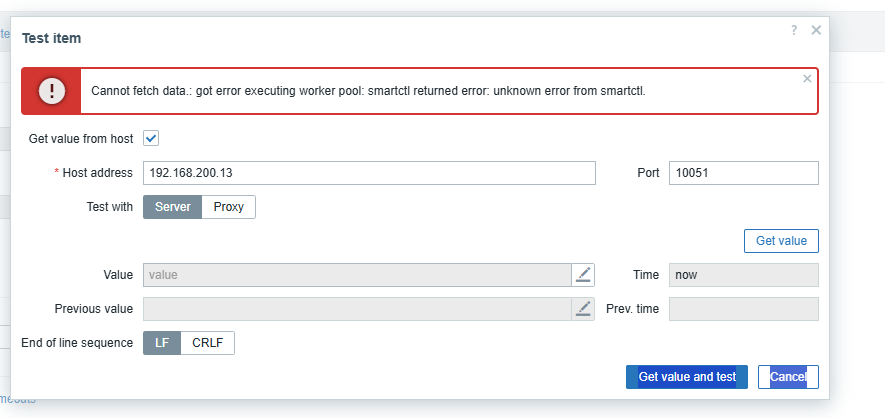Click the Port input field
Viewport: 885px width, 418px height.
743,173
